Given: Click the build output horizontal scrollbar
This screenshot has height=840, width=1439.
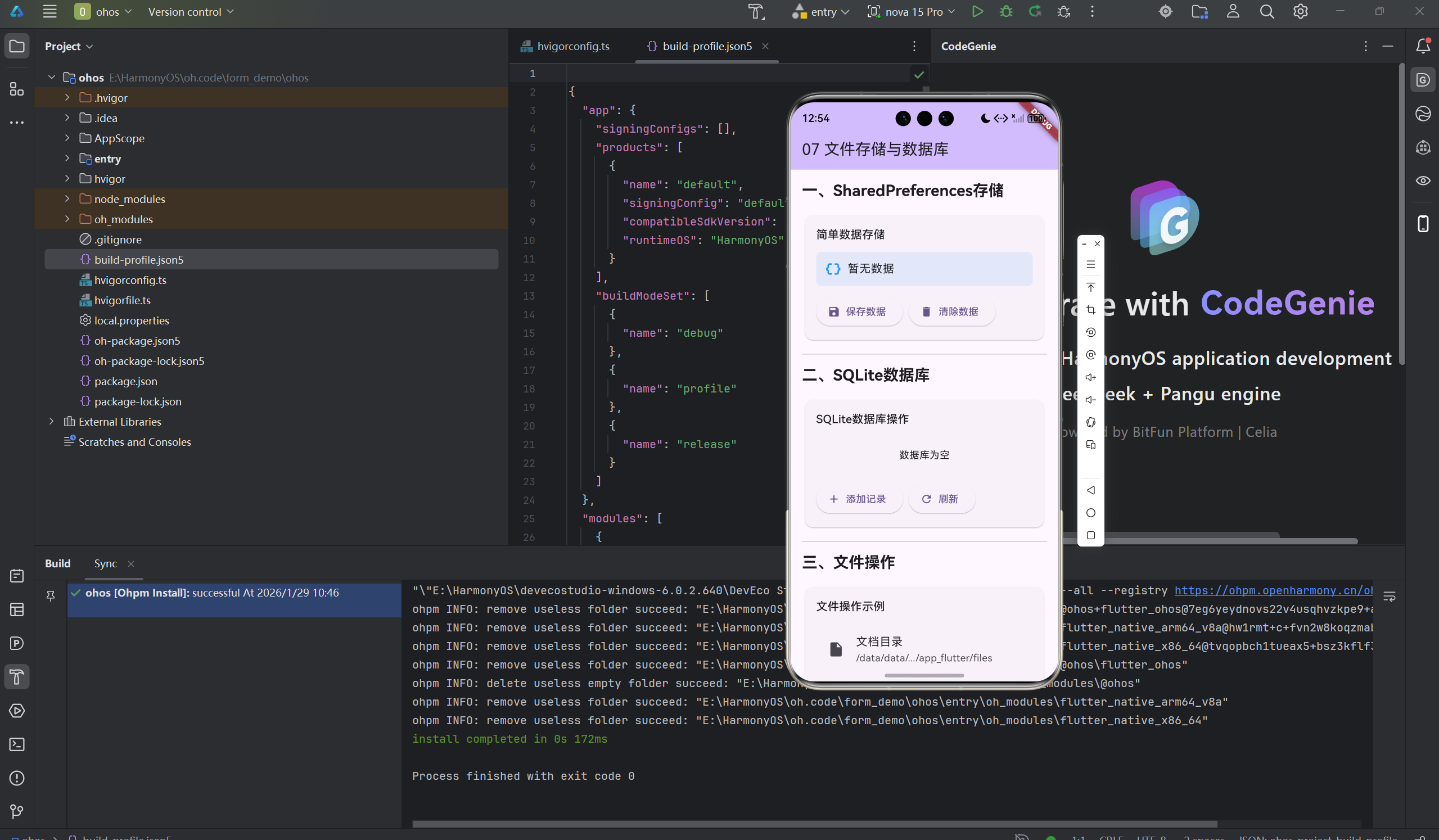Looking at the screenshot, I should pos(814,824).
